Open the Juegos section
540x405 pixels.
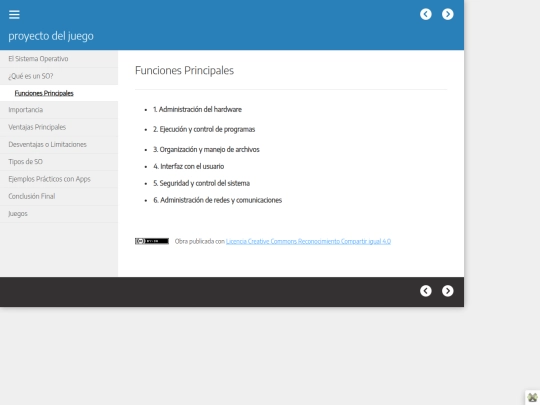[59, 214]
